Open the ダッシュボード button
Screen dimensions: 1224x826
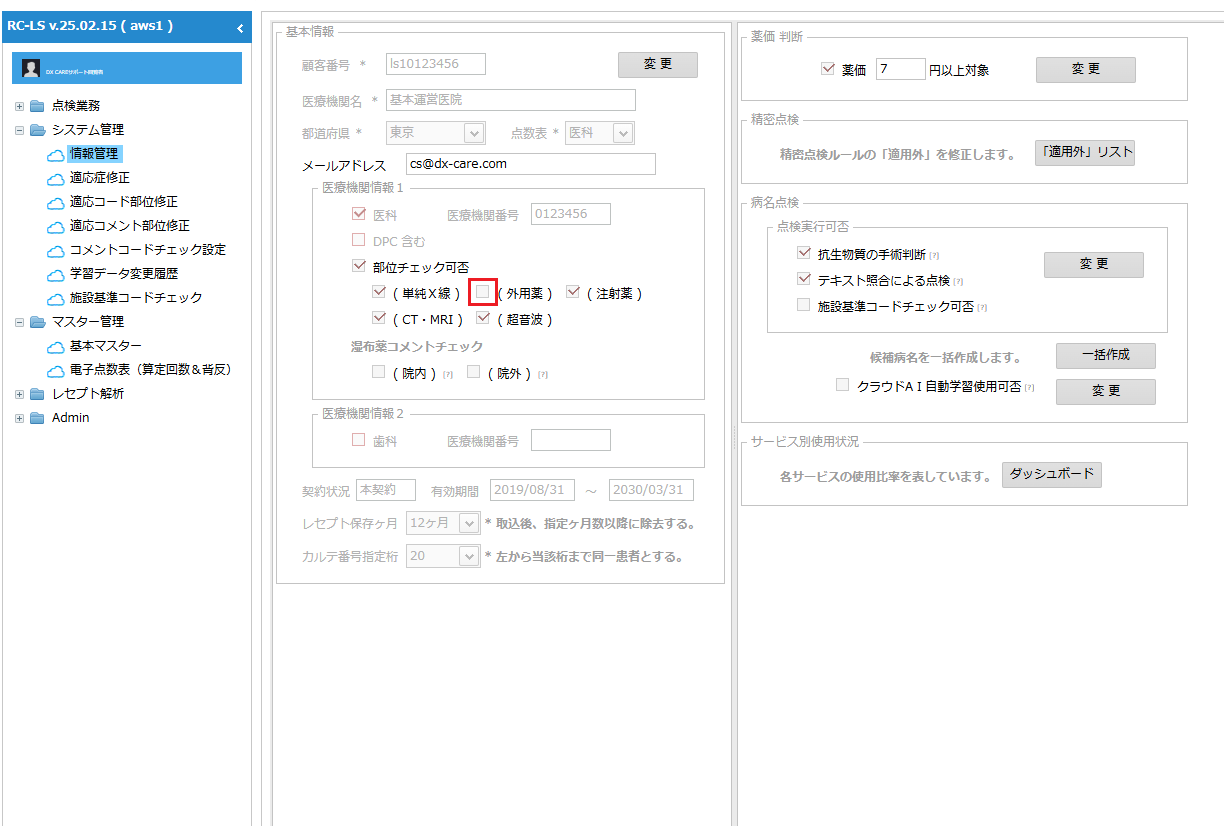click(1052, 475)
